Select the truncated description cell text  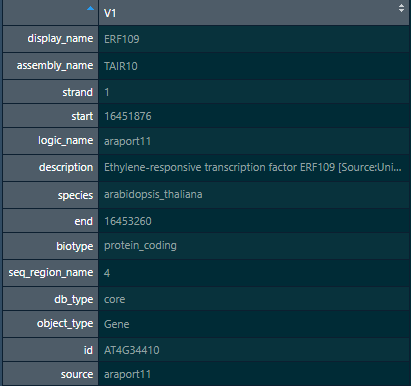[x=253, y=167]
